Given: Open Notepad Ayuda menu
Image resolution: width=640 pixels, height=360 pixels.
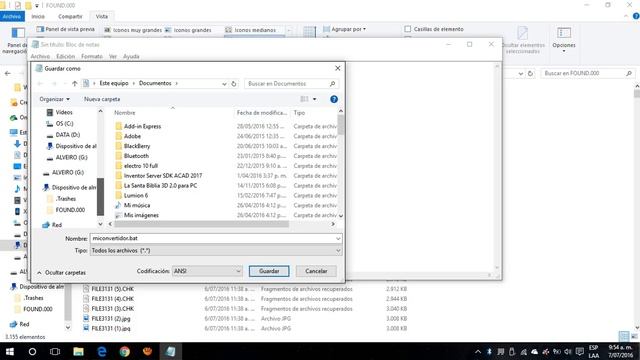Looking at the screenshot, I should point(131,56).
